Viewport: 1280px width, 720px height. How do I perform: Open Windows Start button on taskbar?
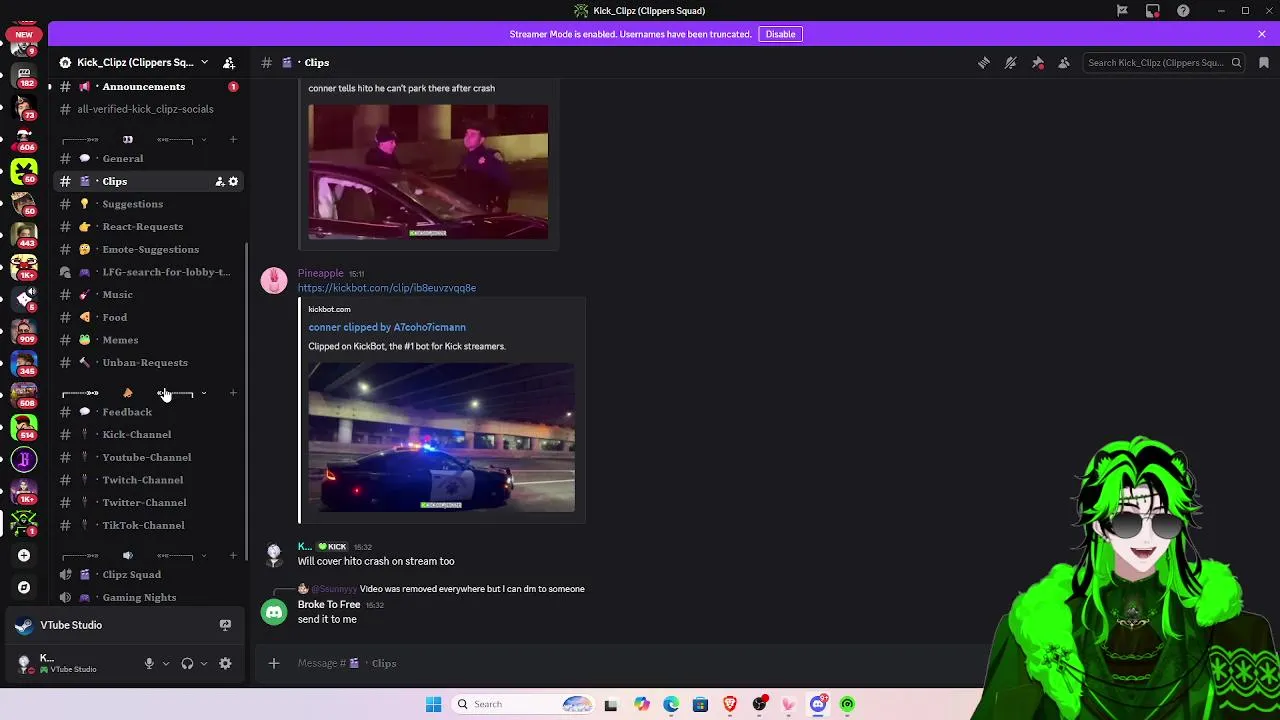(x=433, y=704)
